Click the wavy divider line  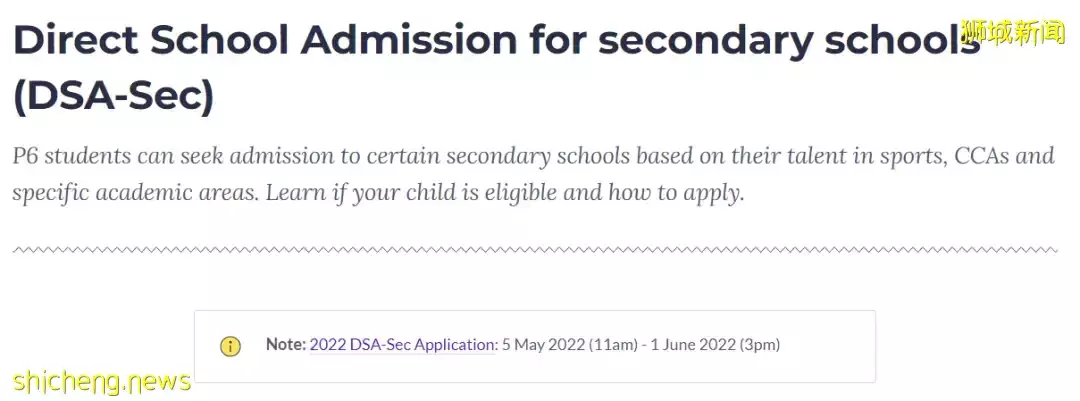click(534, 249)
